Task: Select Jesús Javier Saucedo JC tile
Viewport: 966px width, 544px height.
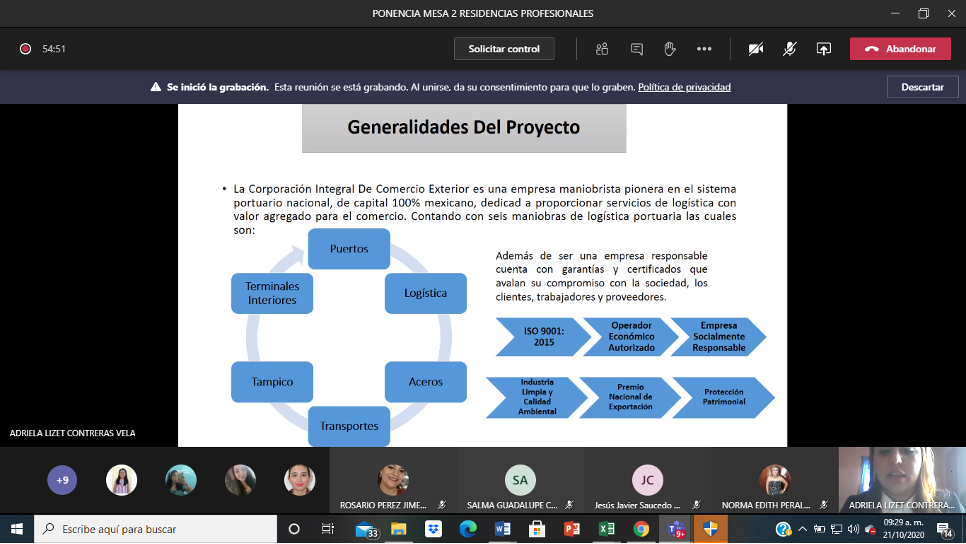Action: click(647, 481)
